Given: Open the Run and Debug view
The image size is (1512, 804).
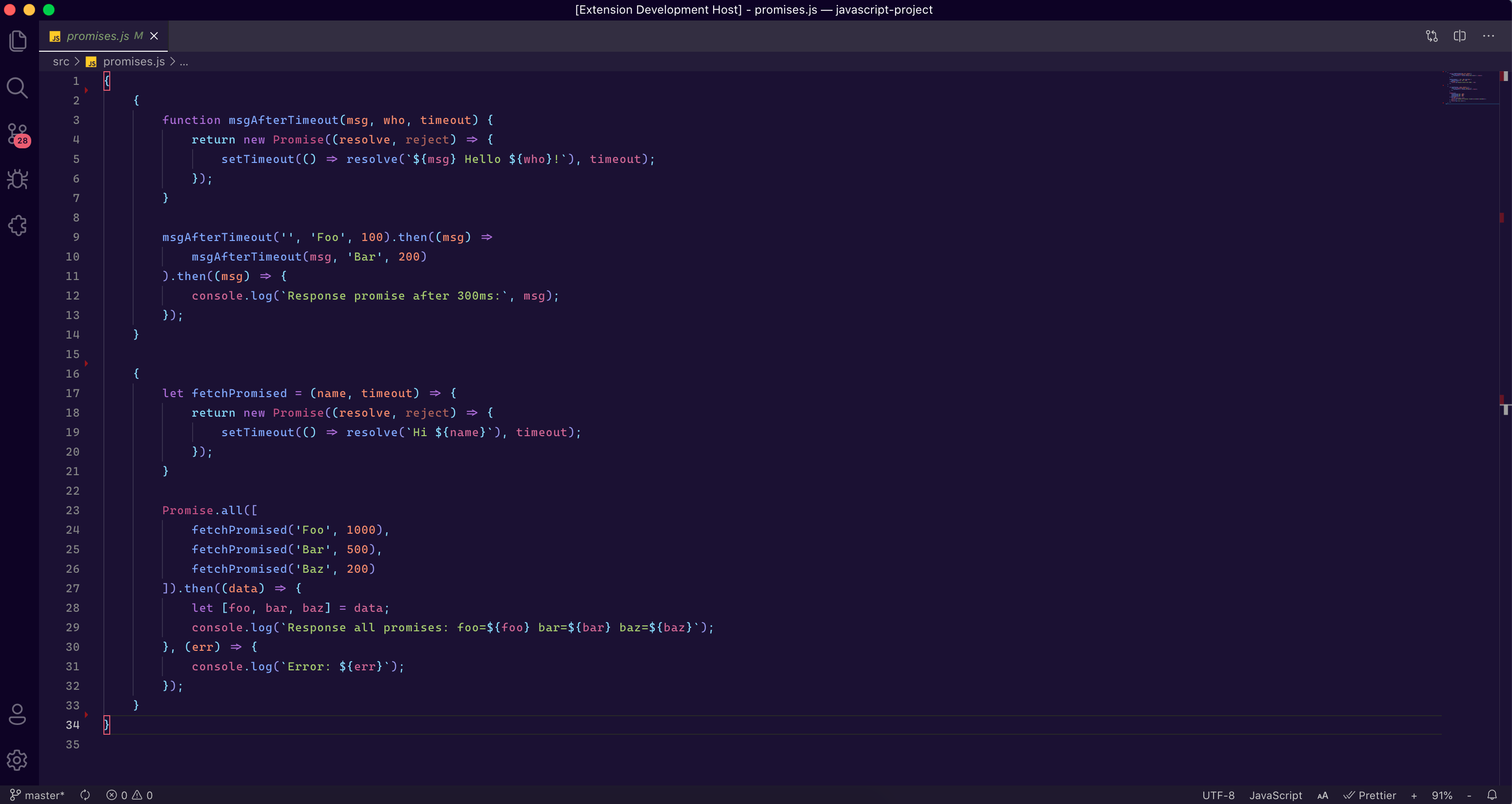Looking at the screenshot, I should tap(18, 180).
